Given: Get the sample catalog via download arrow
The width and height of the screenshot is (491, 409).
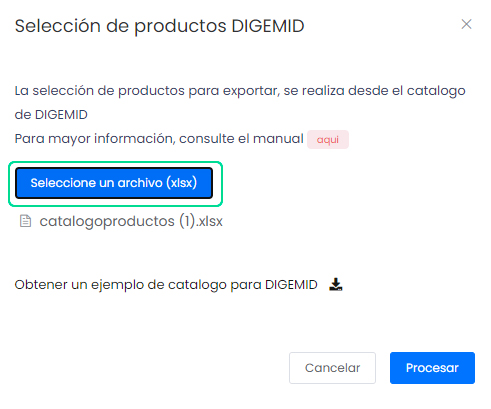Looking at the screenshot, I should [x=336, y=284].
